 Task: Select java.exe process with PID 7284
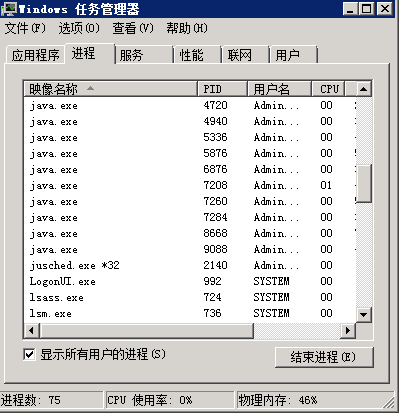pos(190,218)
